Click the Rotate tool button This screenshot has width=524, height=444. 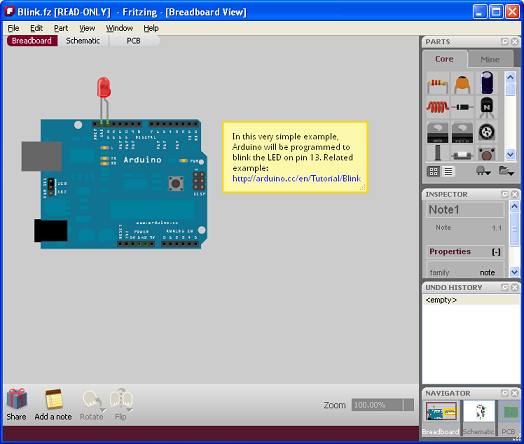pos(92,405)
